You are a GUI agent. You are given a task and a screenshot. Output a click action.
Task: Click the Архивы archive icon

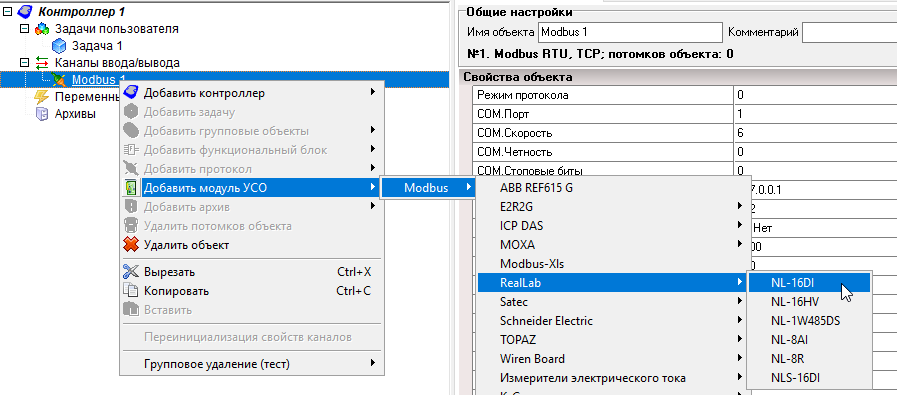pyautogui.click(x=42, y=114)
